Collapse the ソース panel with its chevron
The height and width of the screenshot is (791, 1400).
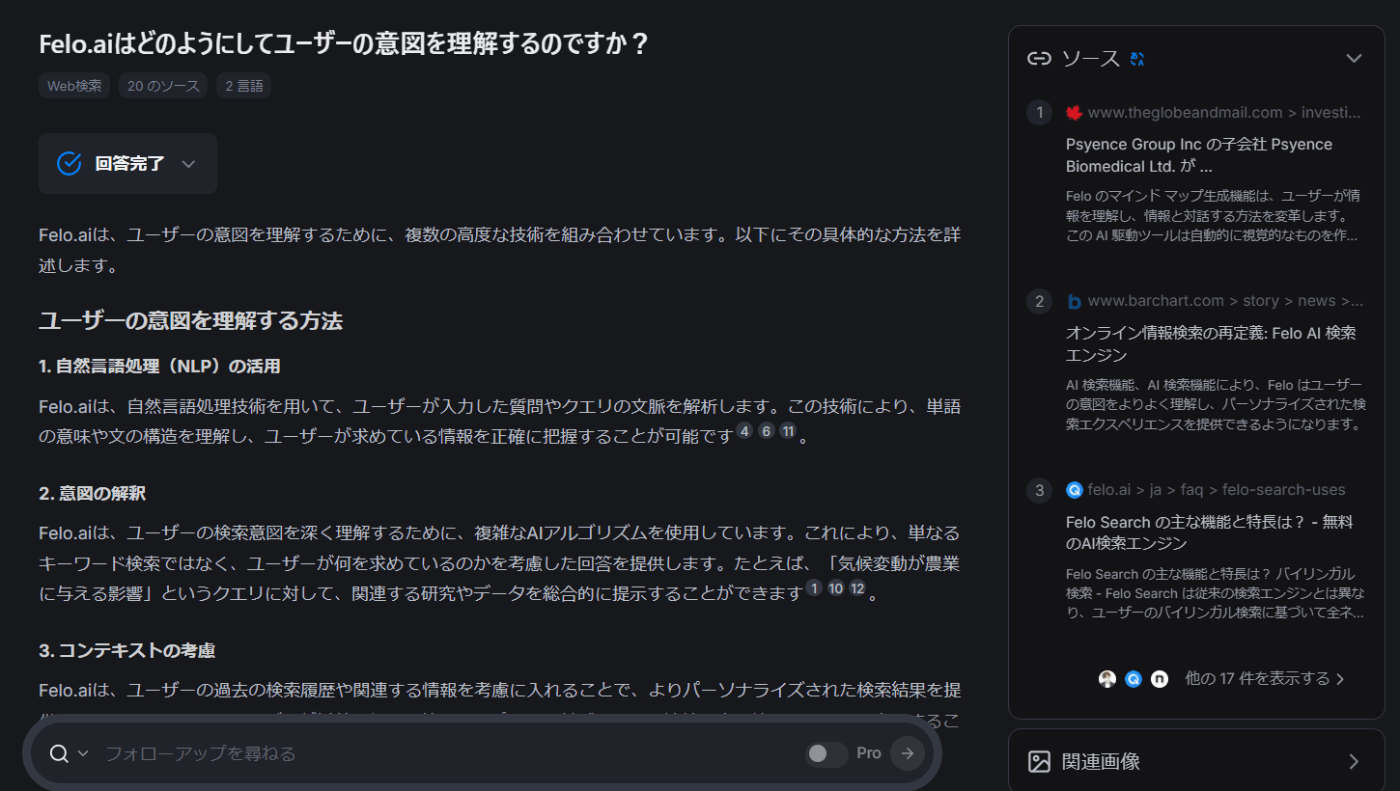pos(1354,58)
